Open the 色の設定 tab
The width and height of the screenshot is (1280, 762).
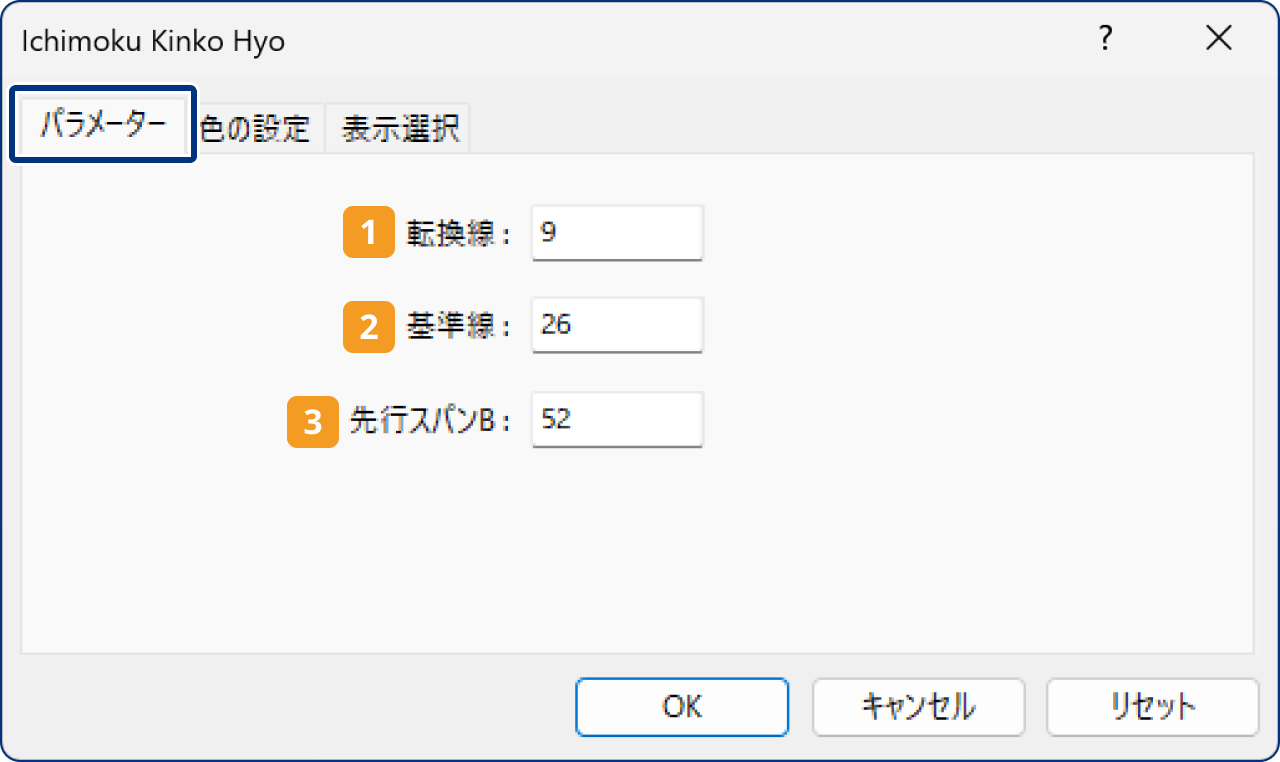[259, 127]
